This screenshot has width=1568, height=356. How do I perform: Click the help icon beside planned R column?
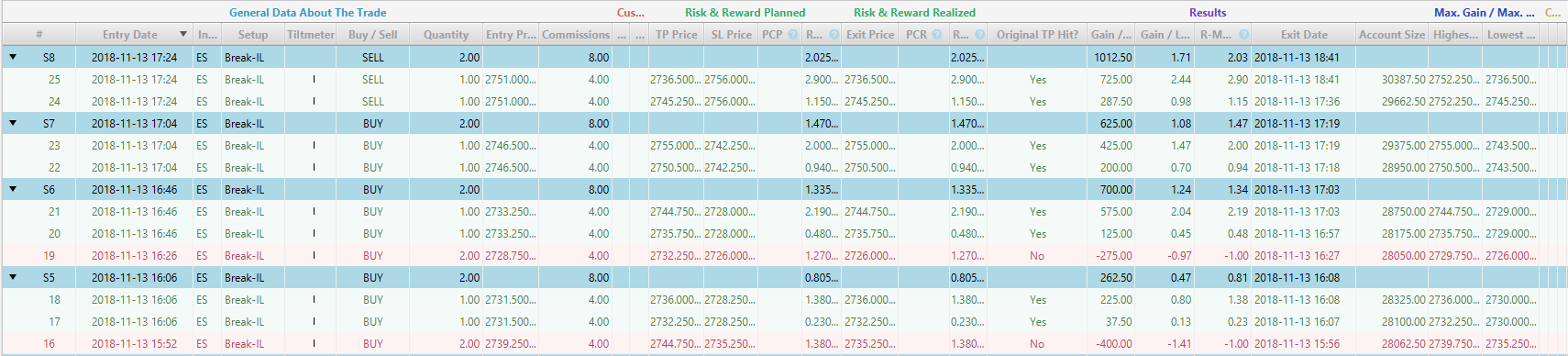tap(834, 35)
